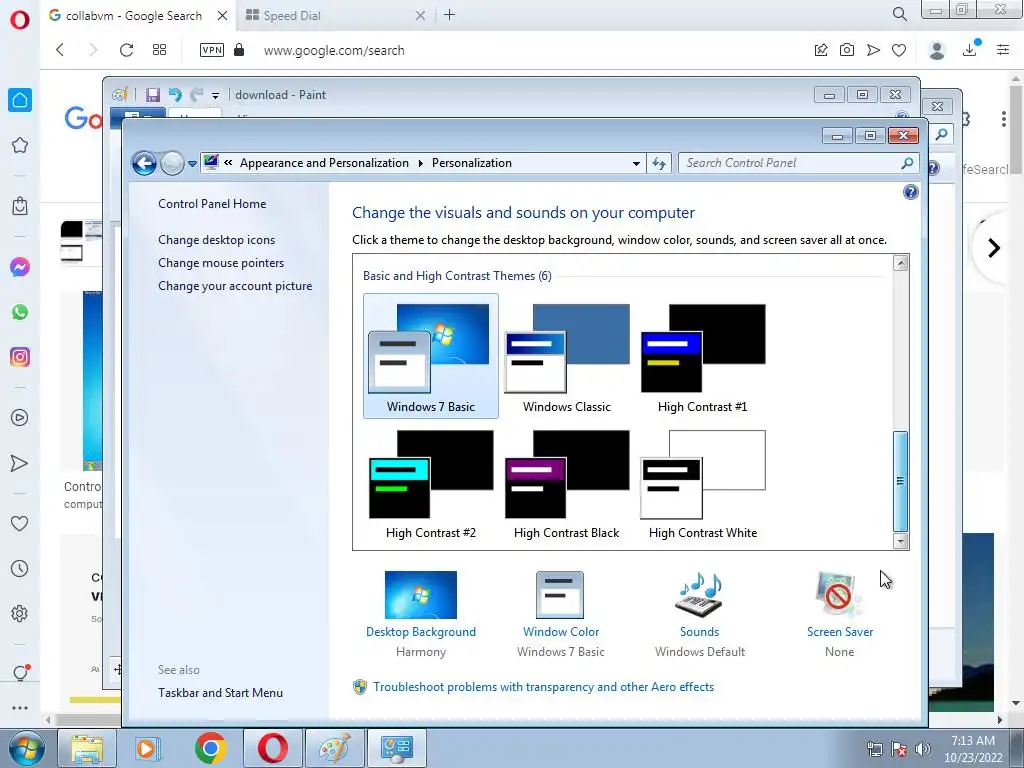Open Opera downloads icon
This screenshot has height=768, width=1024.
970,50
